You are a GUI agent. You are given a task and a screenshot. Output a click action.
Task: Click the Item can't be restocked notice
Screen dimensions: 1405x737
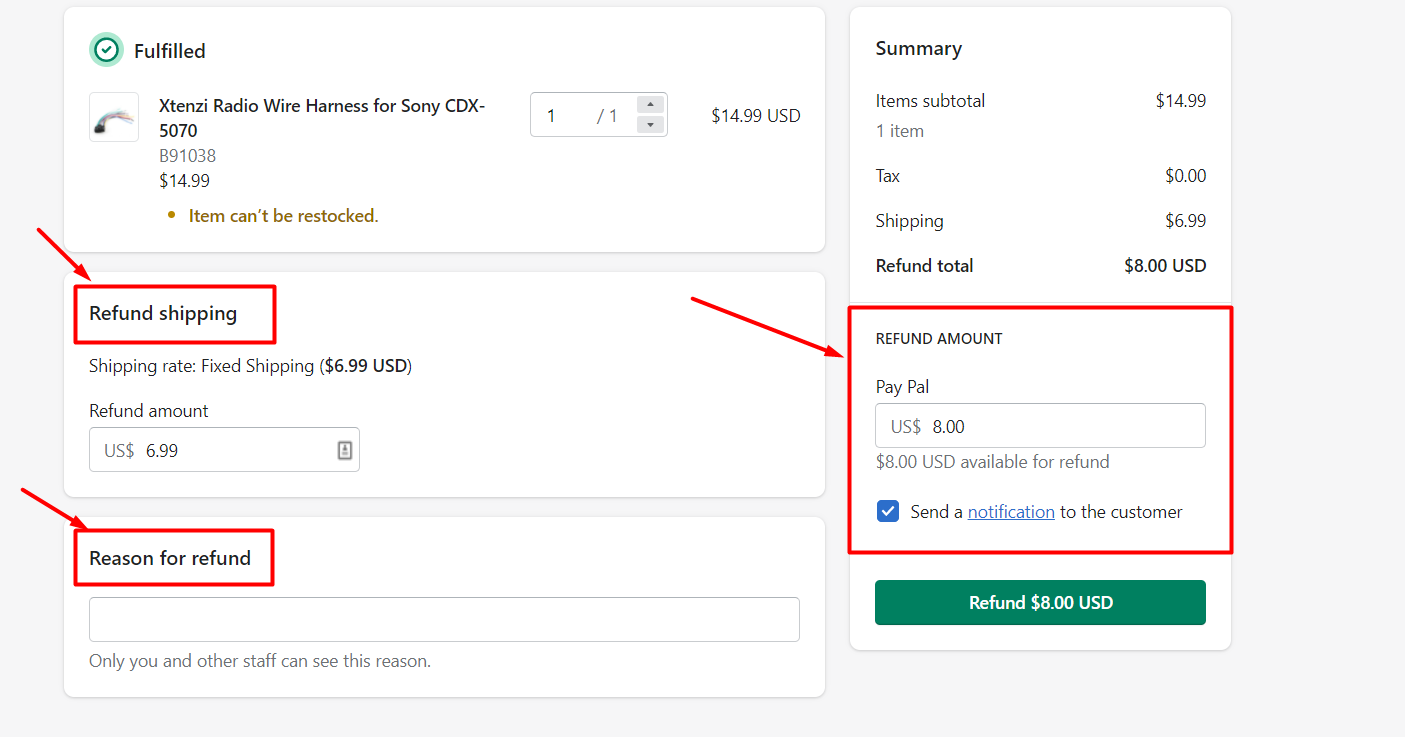pos(283,215)
